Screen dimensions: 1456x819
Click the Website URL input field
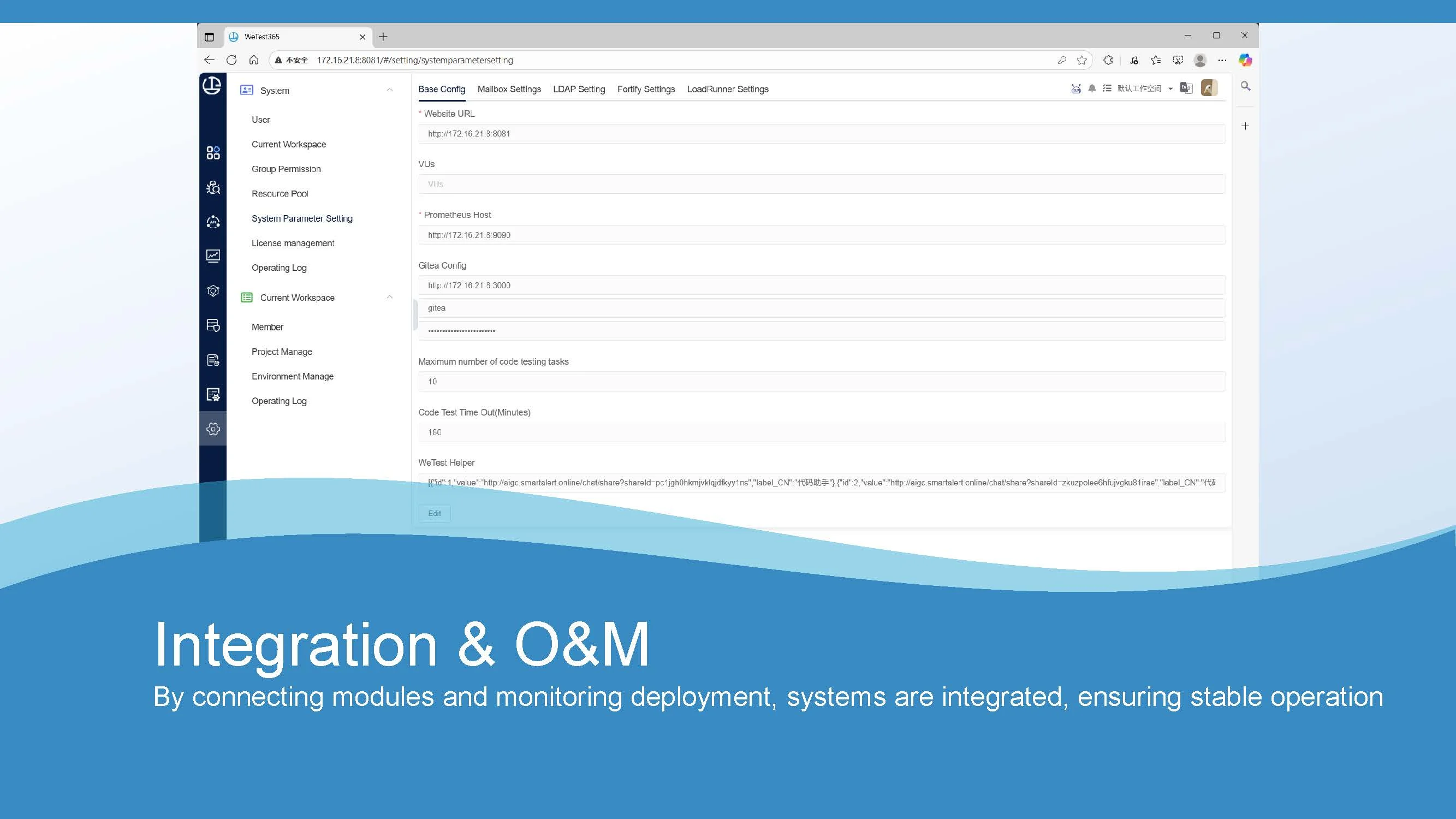click(x=822, y=134)
